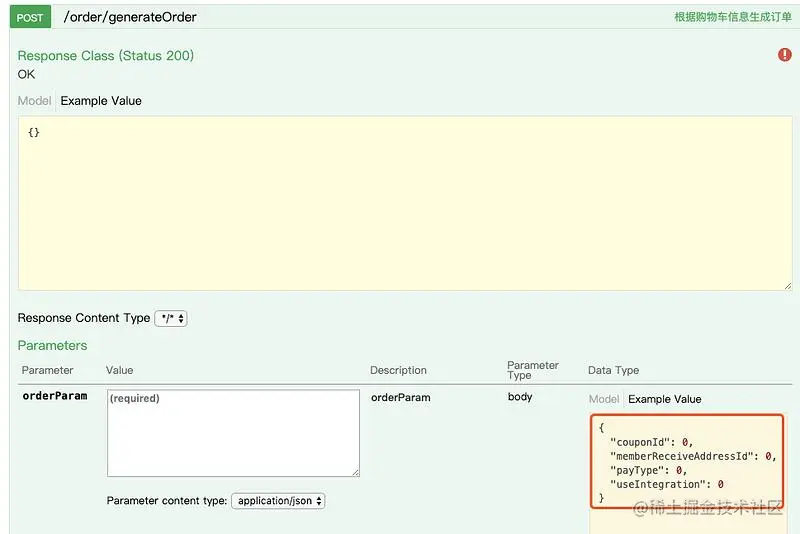The height and width of the screenshot is (534, 800).
Task: Click the yellow response example value box
Action: (x=405, y=203)
